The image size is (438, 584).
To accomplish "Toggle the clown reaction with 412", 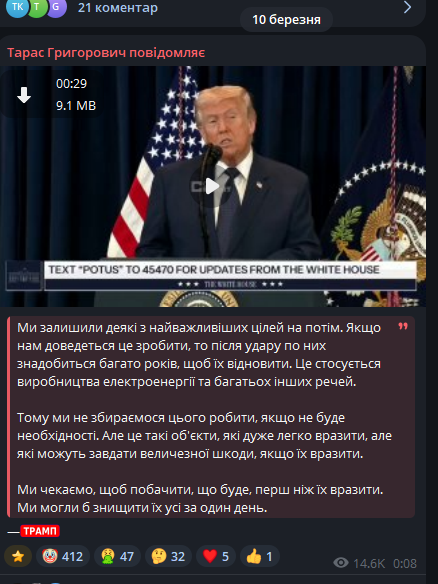I will tap(63, 556).
